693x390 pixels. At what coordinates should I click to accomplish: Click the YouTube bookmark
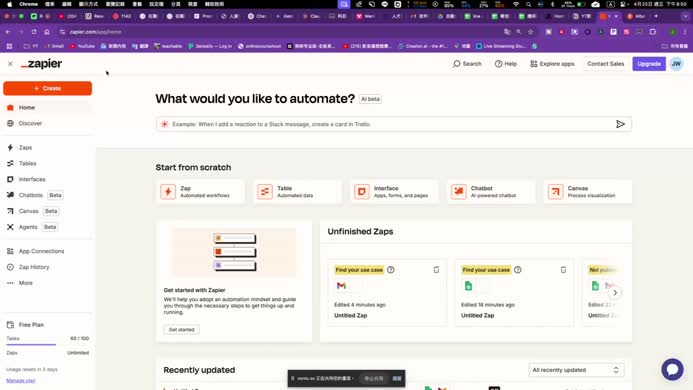(x=83, y=46)
